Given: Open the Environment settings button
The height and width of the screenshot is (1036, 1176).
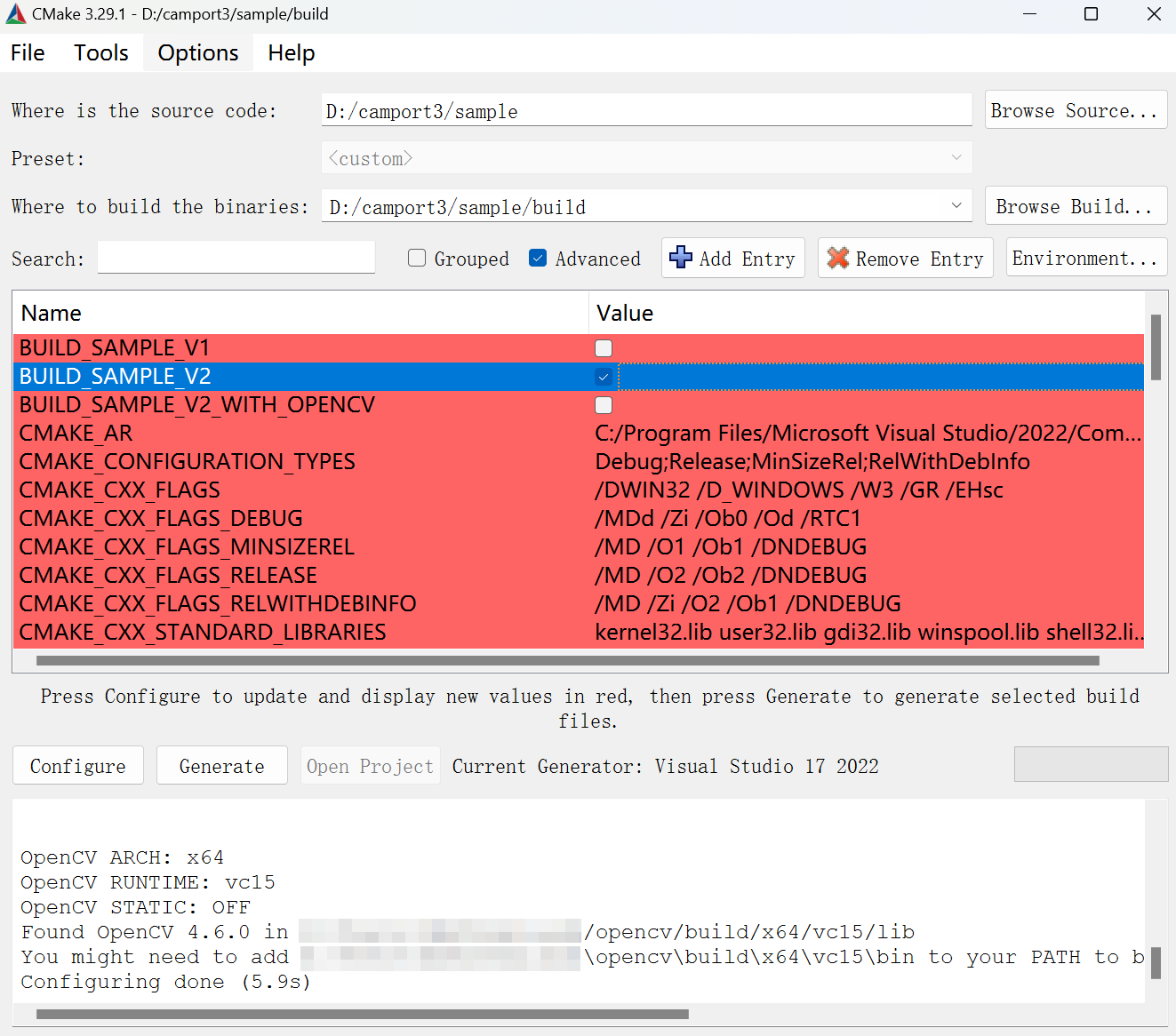Looking at the screenshot, I should click(x=1086, y=258).
